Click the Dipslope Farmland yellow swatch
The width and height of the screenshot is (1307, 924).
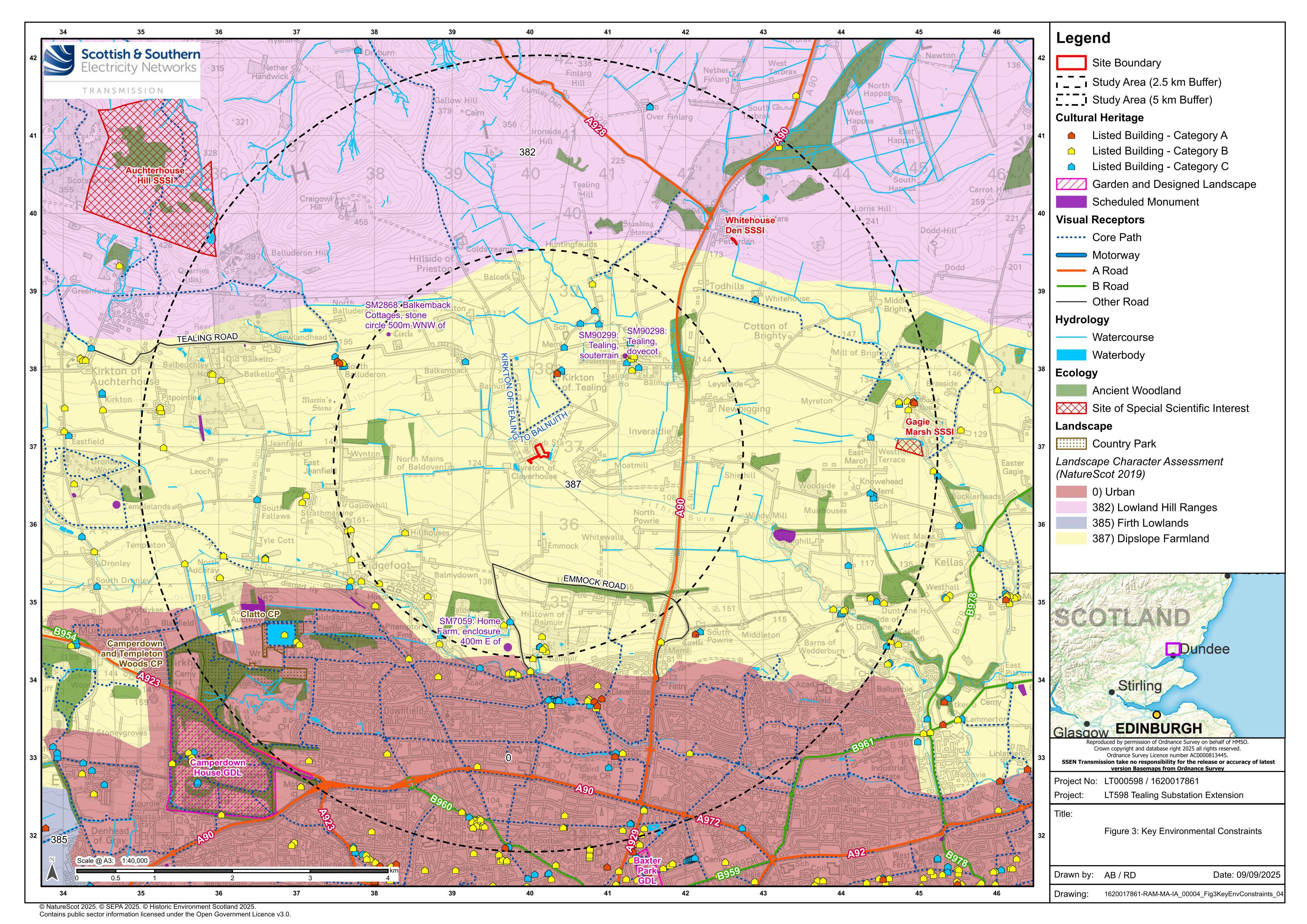point(1071,539)
